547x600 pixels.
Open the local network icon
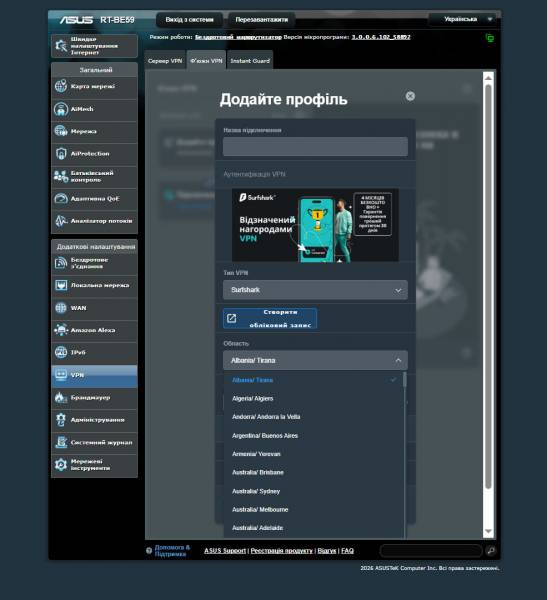(61, 285)
